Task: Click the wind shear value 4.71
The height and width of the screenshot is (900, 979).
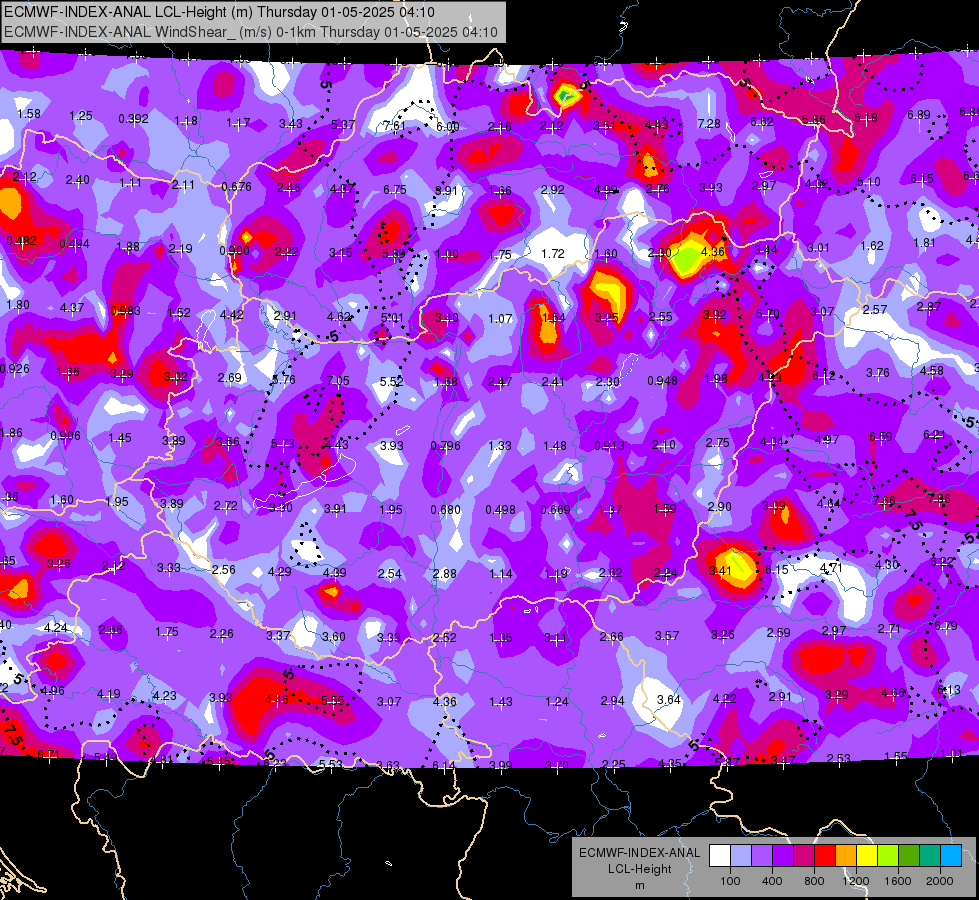Action: pos(831,568)
